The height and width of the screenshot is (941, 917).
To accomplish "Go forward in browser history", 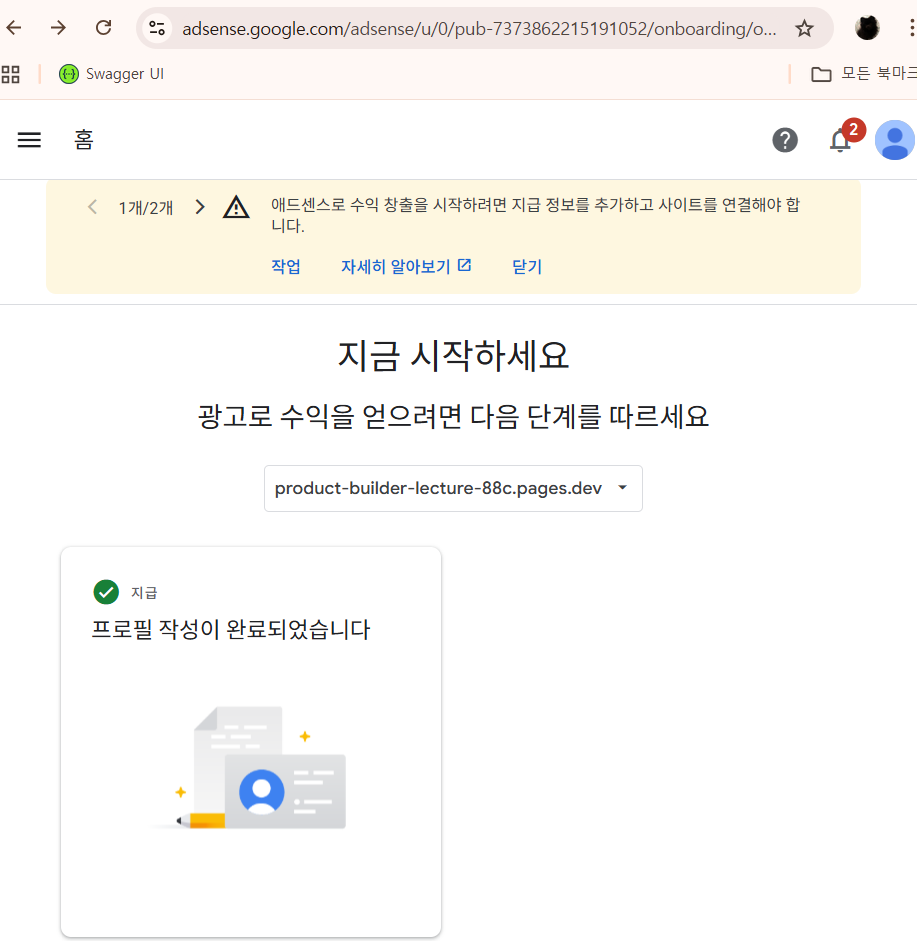I will pyautogui.click(x=58, y=28).
